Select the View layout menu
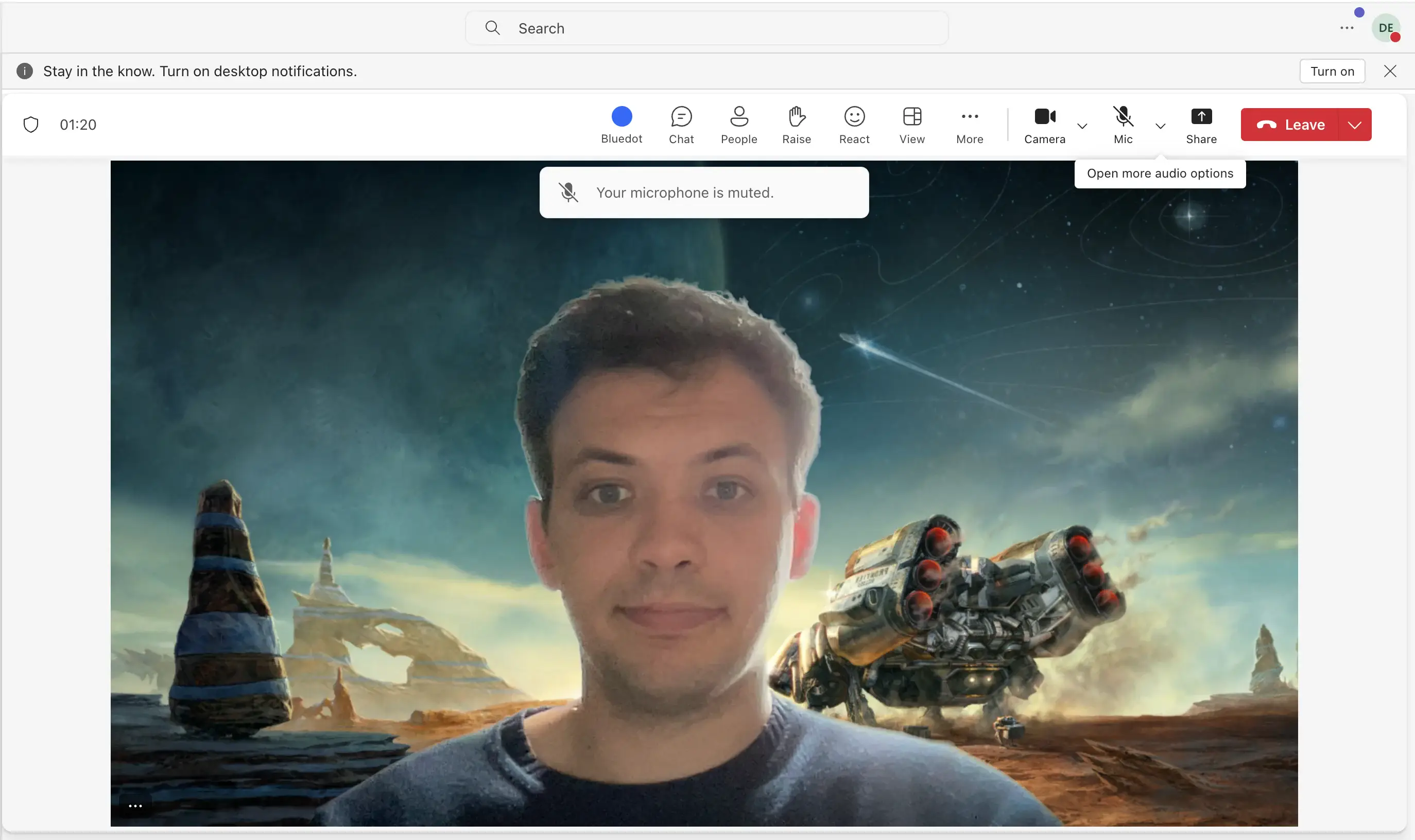The image size is (1415, 840). click(x=911, y=123)
